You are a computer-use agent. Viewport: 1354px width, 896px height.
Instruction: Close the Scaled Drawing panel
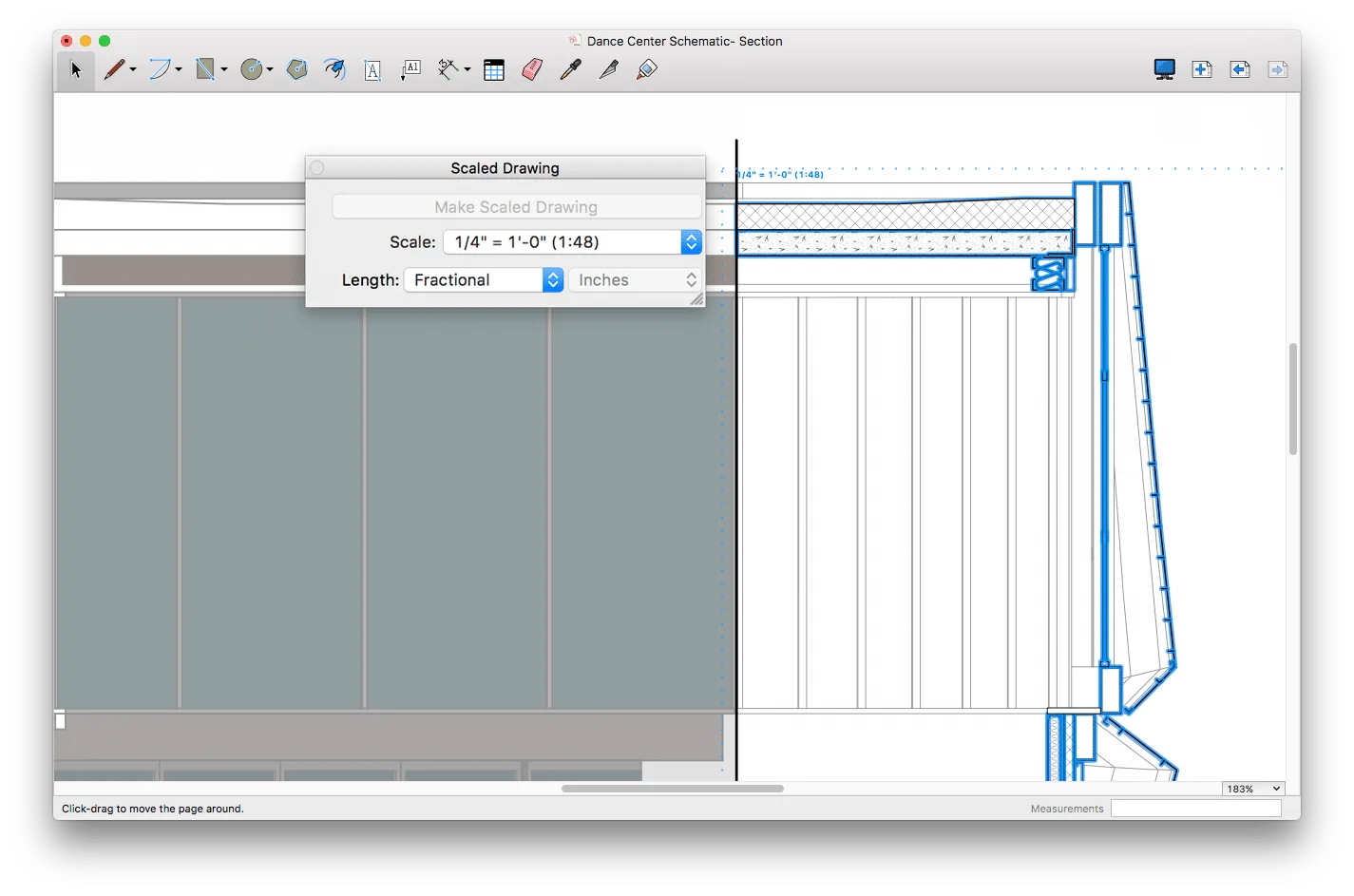pos(317,168)
